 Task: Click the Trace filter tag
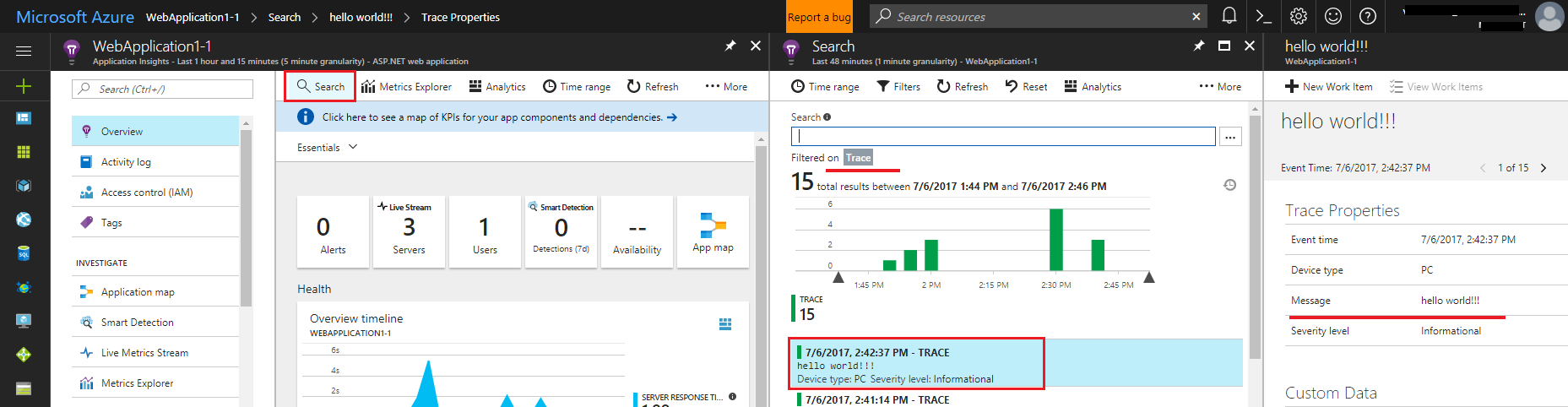[x=858, y=157]
